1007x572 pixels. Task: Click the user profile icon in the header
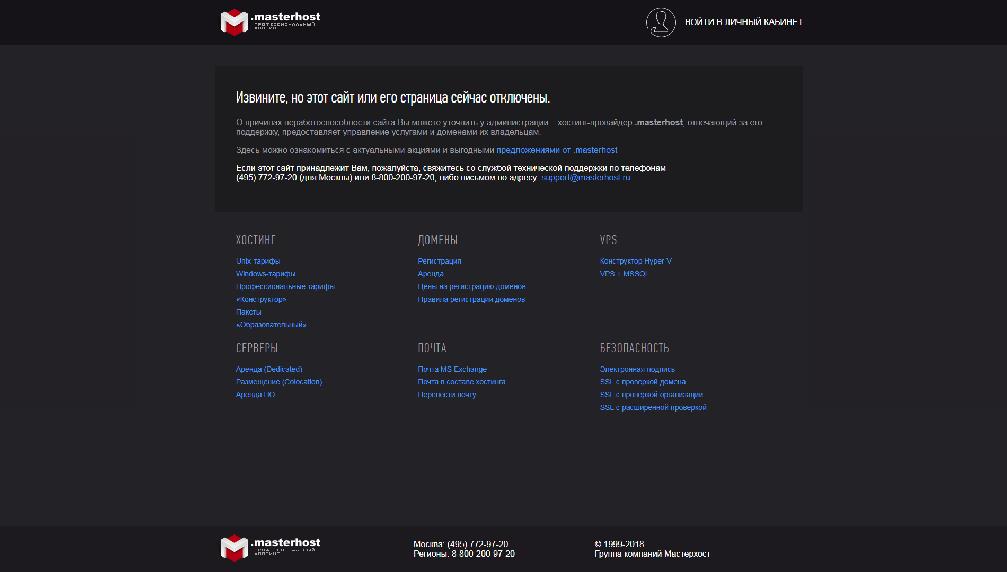coord(660,22)
